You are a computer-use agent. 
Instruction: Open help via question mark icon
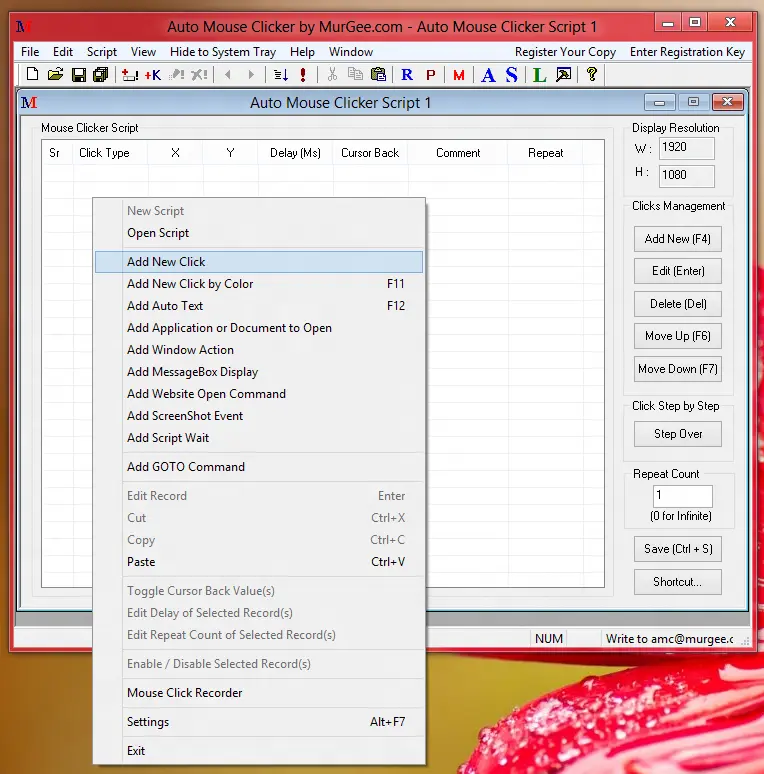[x=592, y=75]
